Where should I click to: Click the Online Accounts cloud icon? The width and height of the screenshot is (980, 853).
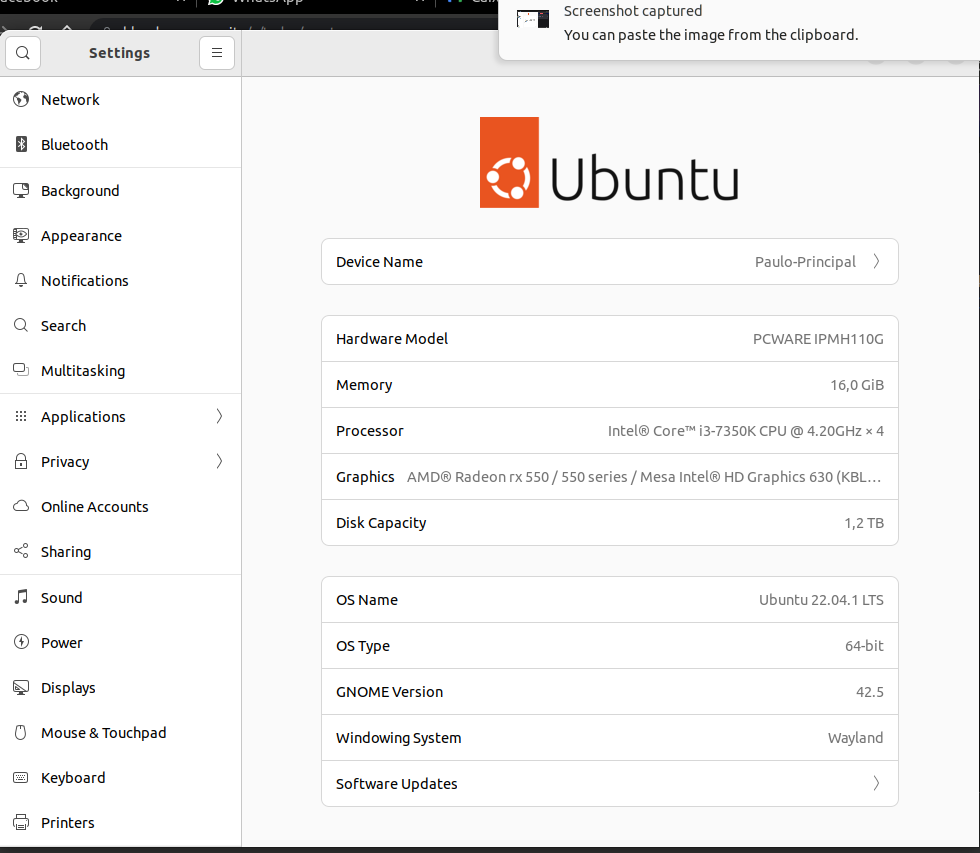(x=21, y=506)
